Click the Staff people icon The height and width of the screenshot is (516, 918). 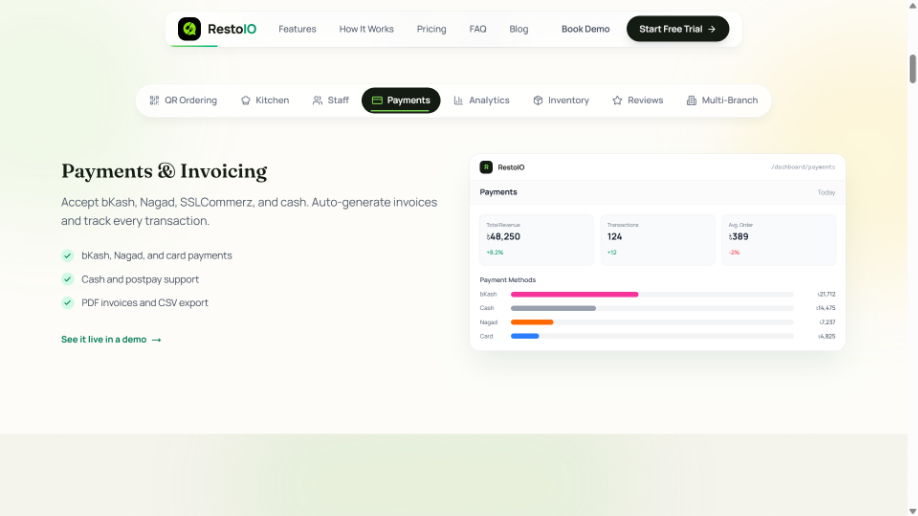[x=317, y=100]
